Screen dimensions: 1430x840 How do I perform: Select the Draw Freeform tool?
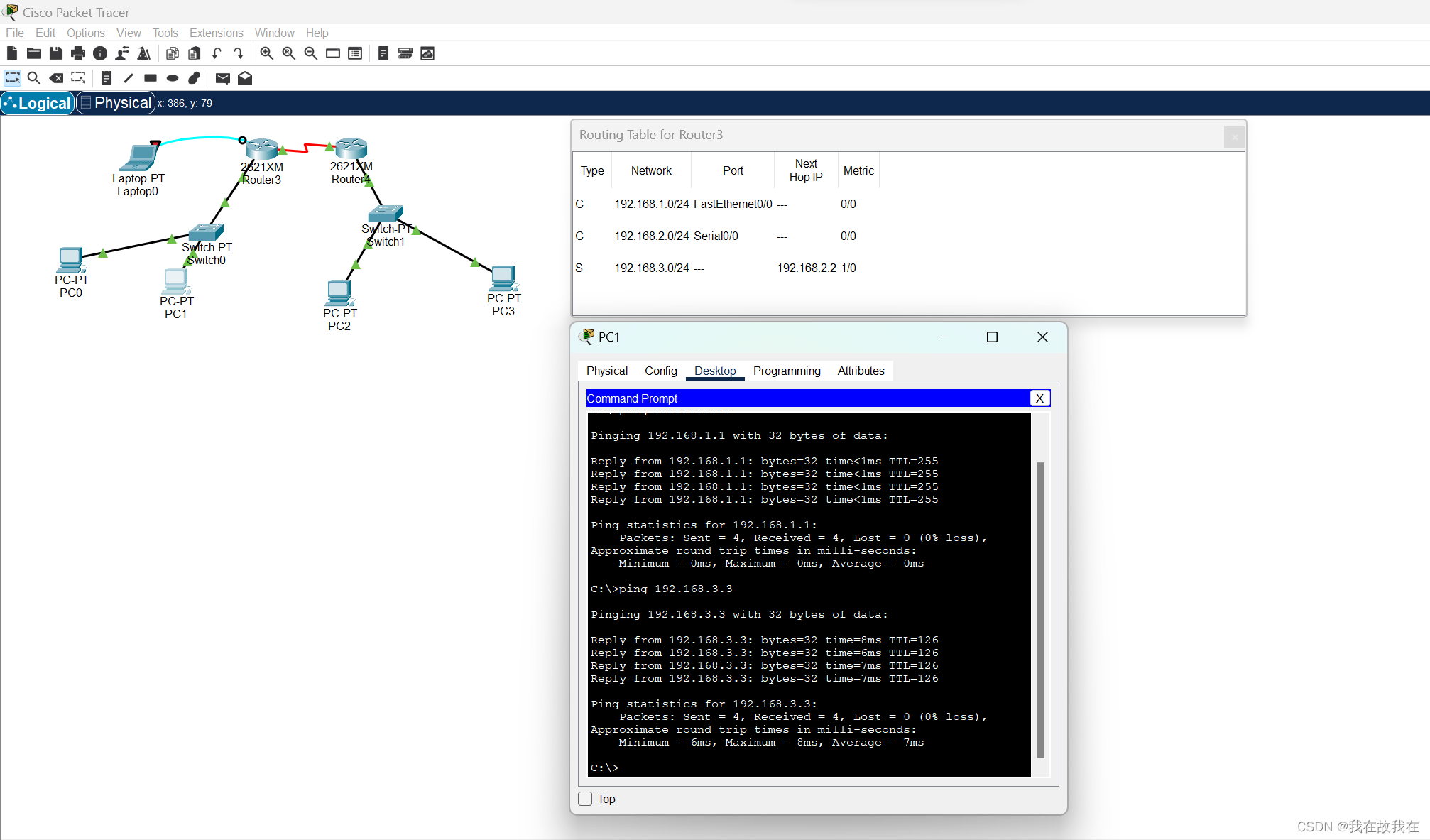(x=195, y=78)
